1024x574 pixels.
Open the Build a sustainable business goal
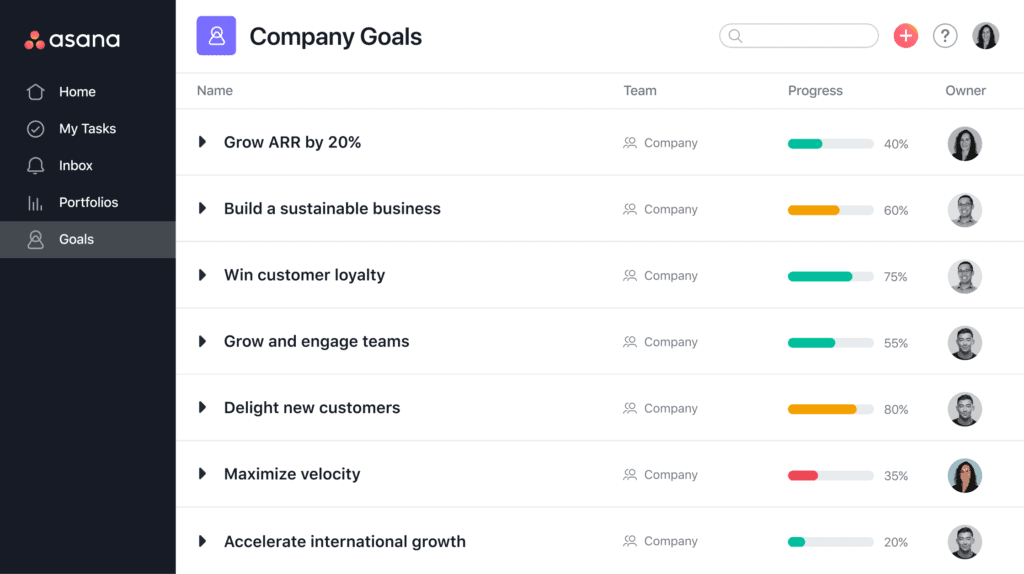click(x=332, y=209)
